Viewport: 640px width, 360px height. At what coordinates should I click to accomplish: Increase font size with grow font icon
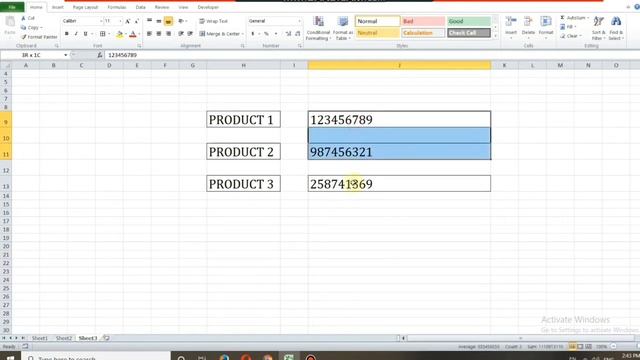click(x=128, y=21)
